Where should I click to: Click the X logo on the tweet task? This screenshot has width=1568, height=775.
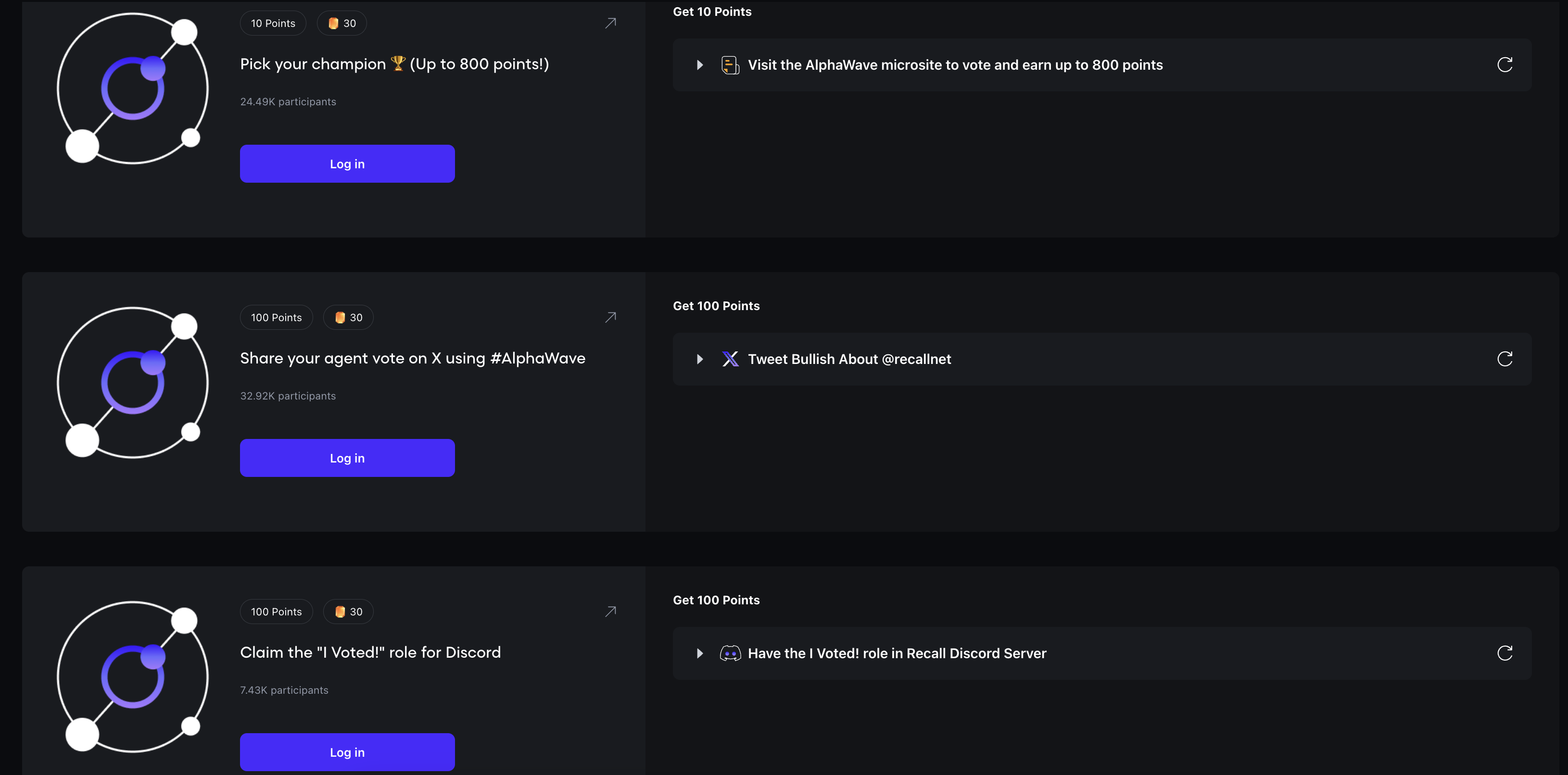click(x=731, y=359)
